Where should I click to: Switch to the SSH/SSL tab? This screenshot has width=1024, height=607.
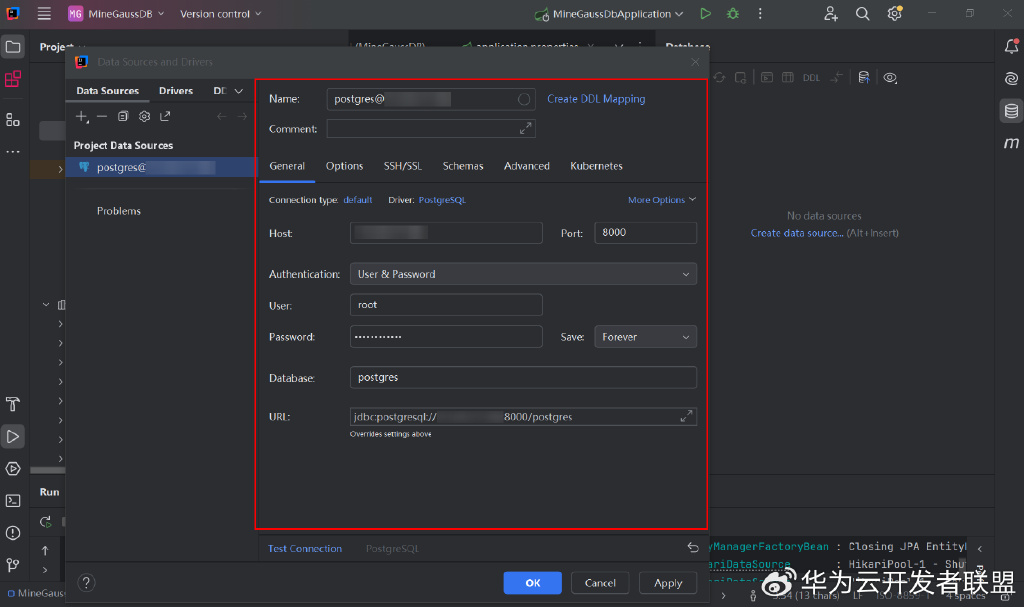[x=403, y=166]
